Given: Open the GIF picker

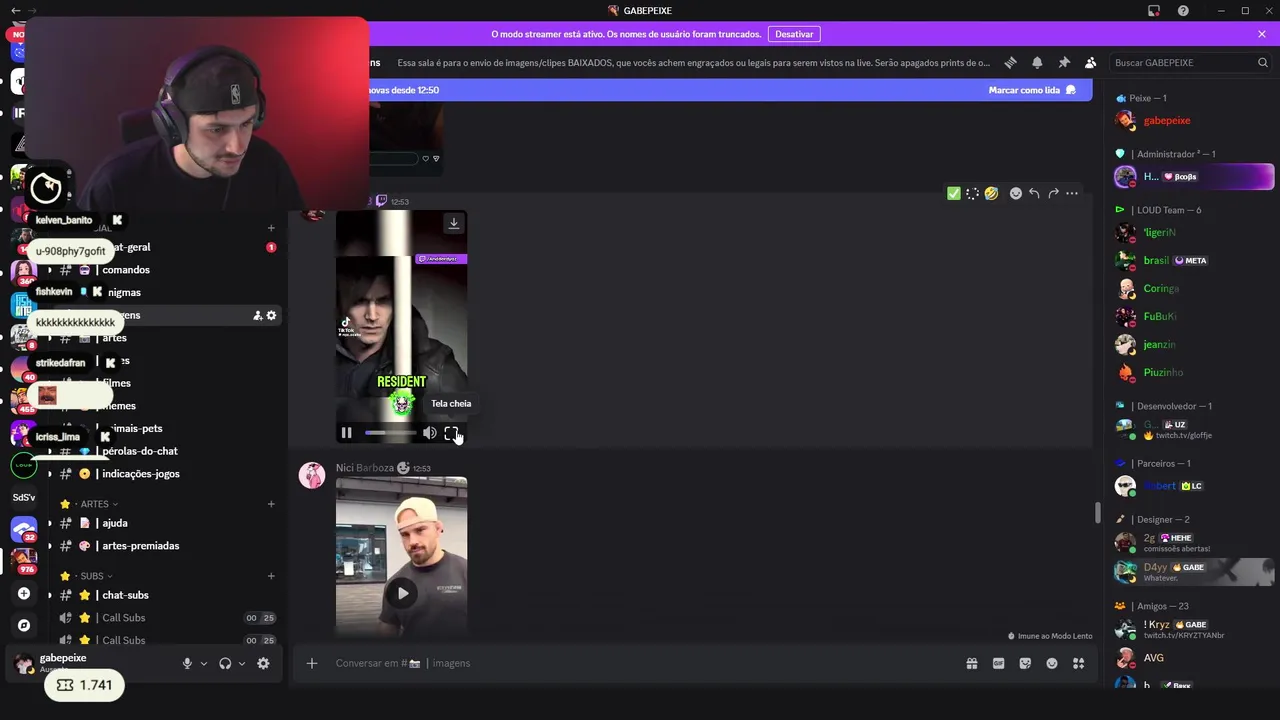Looking at the screenshot, I should click(998, 663).
